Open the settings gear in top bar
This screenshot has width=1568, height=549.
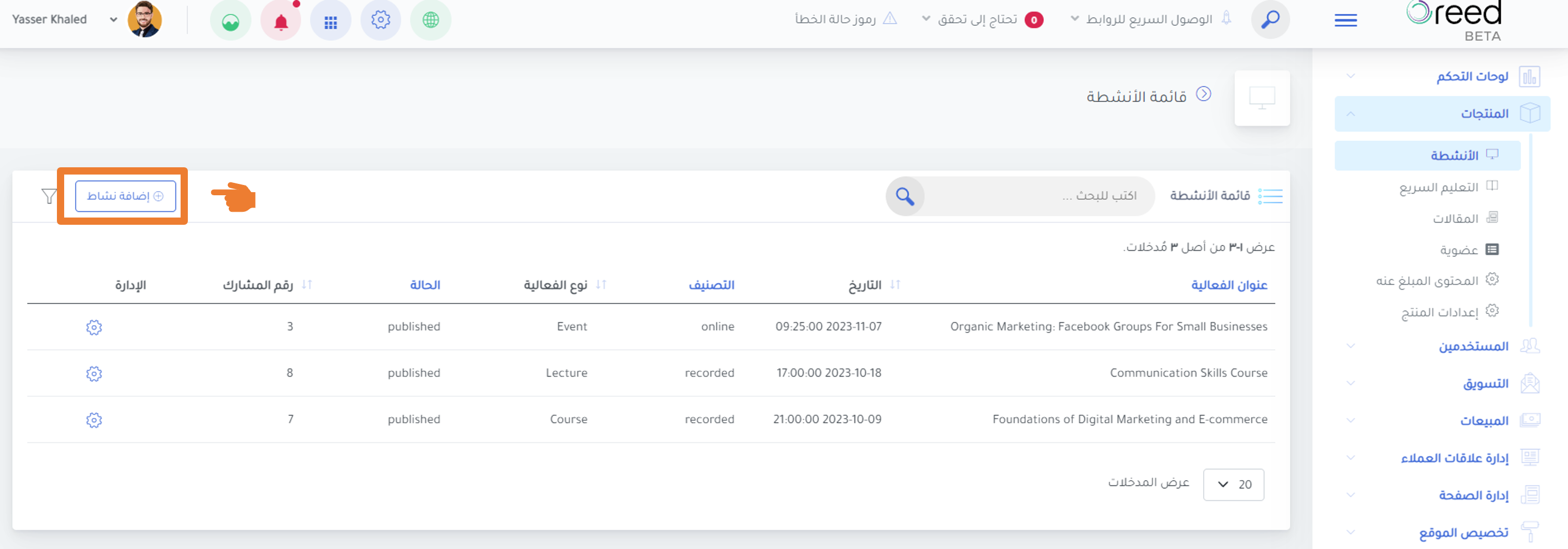[x=380, y=20]
